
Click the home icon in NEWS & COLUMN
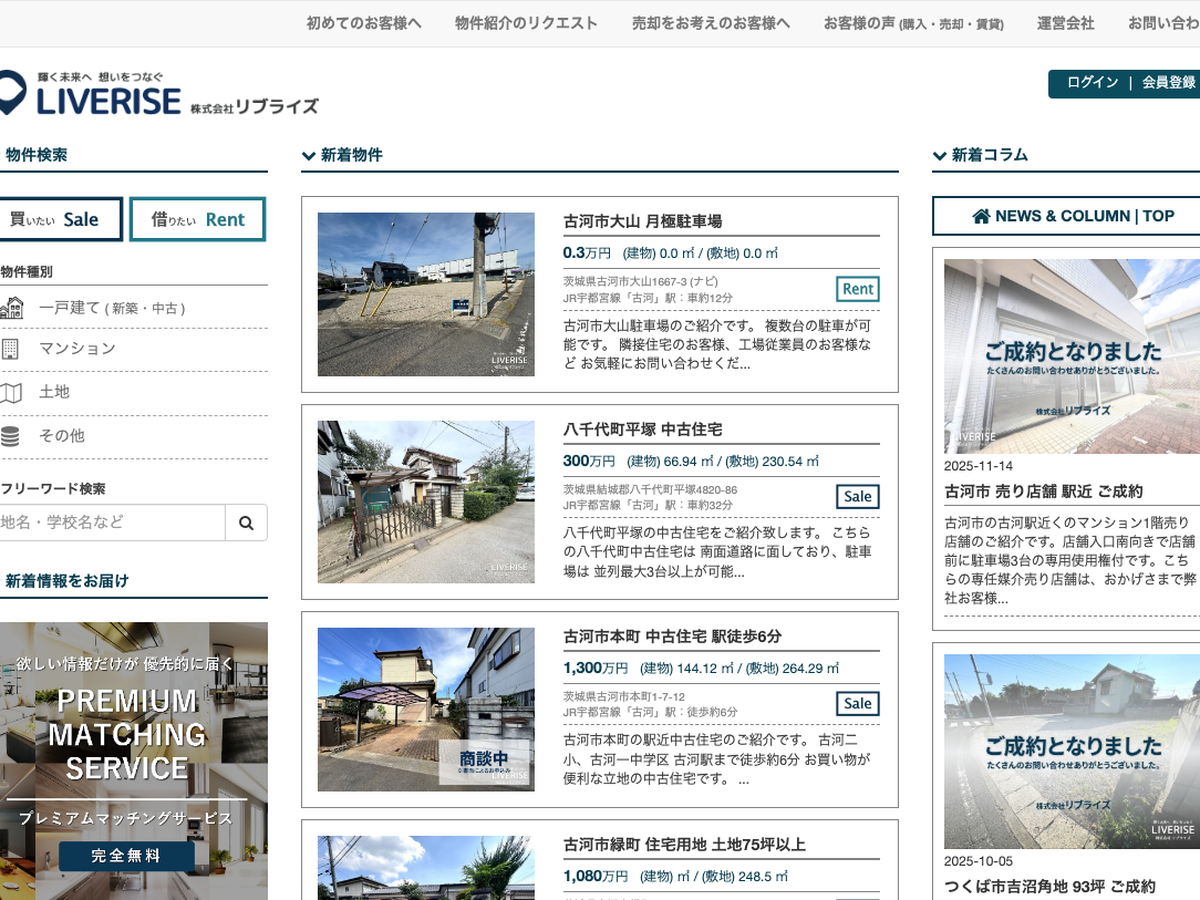tap(981, 216)
